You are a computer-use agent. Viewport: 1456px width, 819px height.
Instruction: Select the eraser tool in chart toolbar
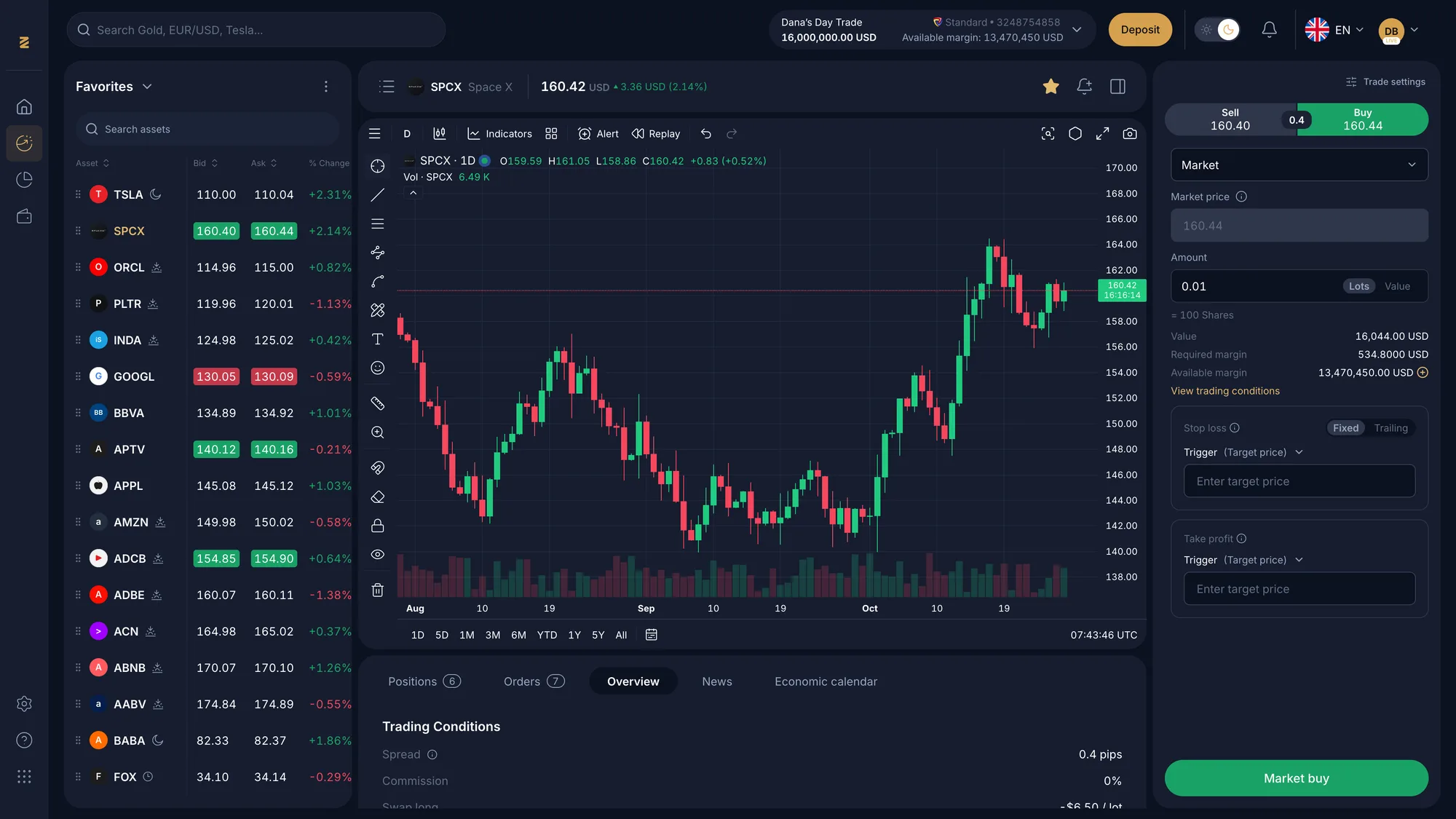(x=377, y=497)
